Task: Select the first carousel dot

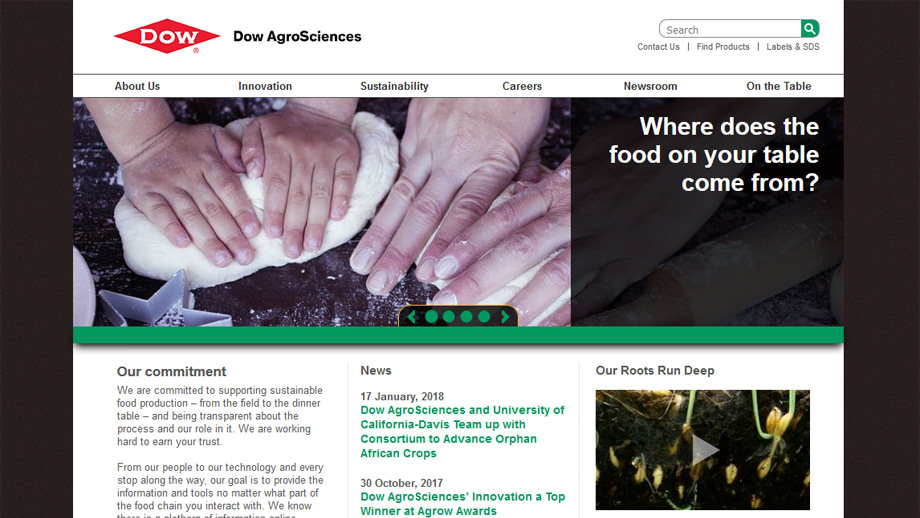Action: click(x=432, y=317)
